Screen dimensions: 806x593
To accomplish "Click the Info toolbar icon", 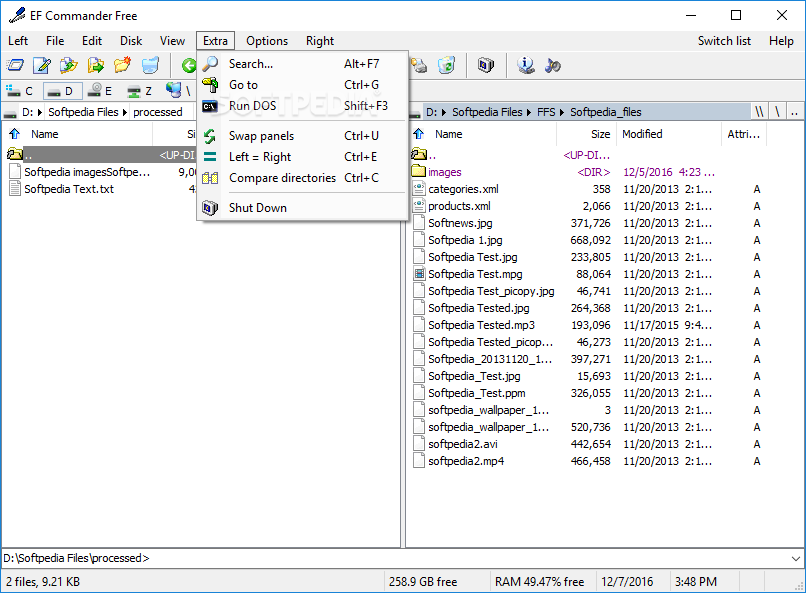I will pyautogui.click(x=525, y=65).
